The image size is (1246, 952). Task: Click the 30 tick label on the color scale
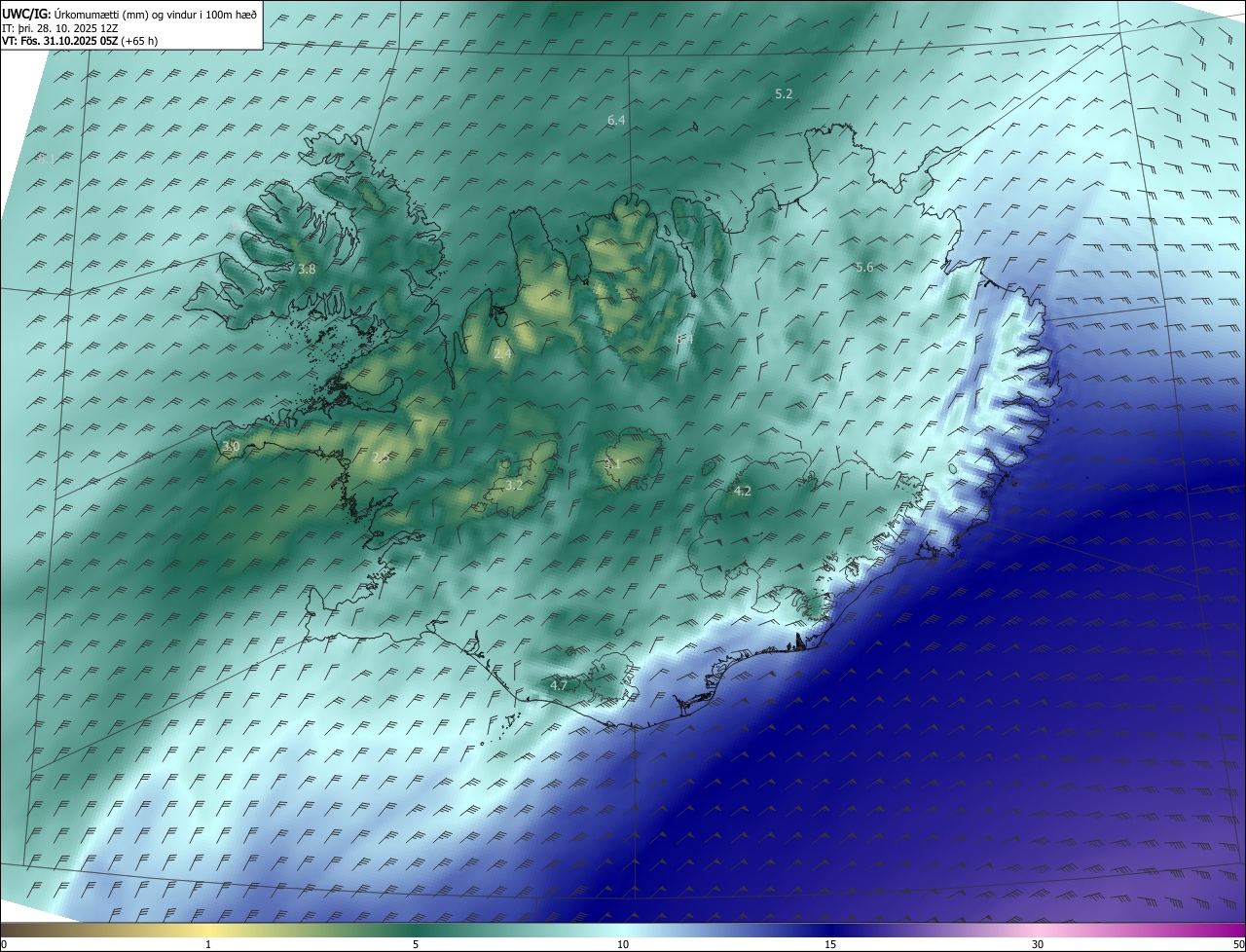[1038, 944]
